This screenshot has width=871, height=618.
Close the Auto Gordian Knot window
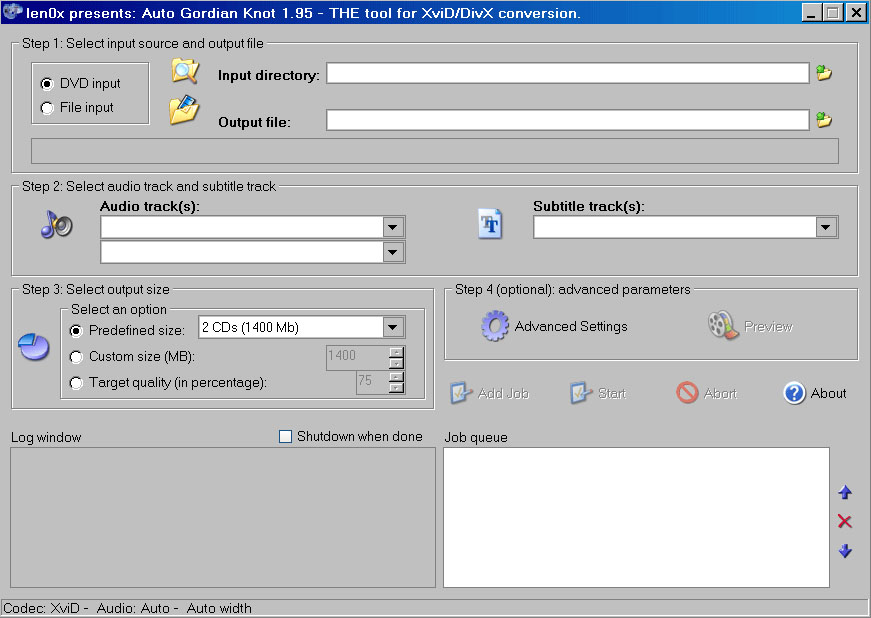pos(856,12)
